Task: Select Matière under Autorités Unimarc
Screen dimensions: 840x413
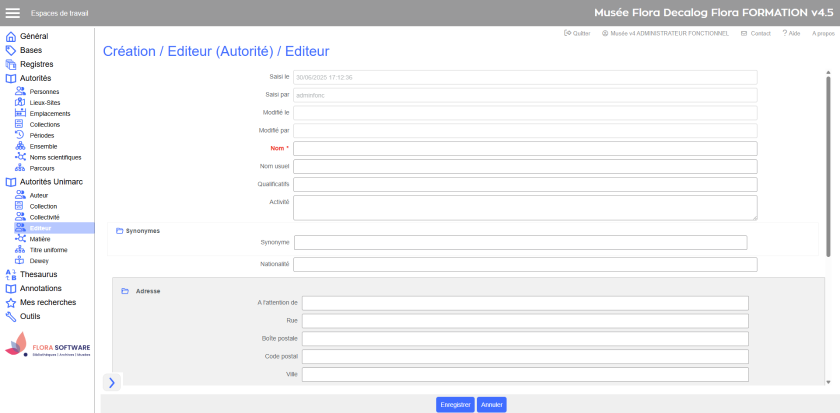Action: 40,239
